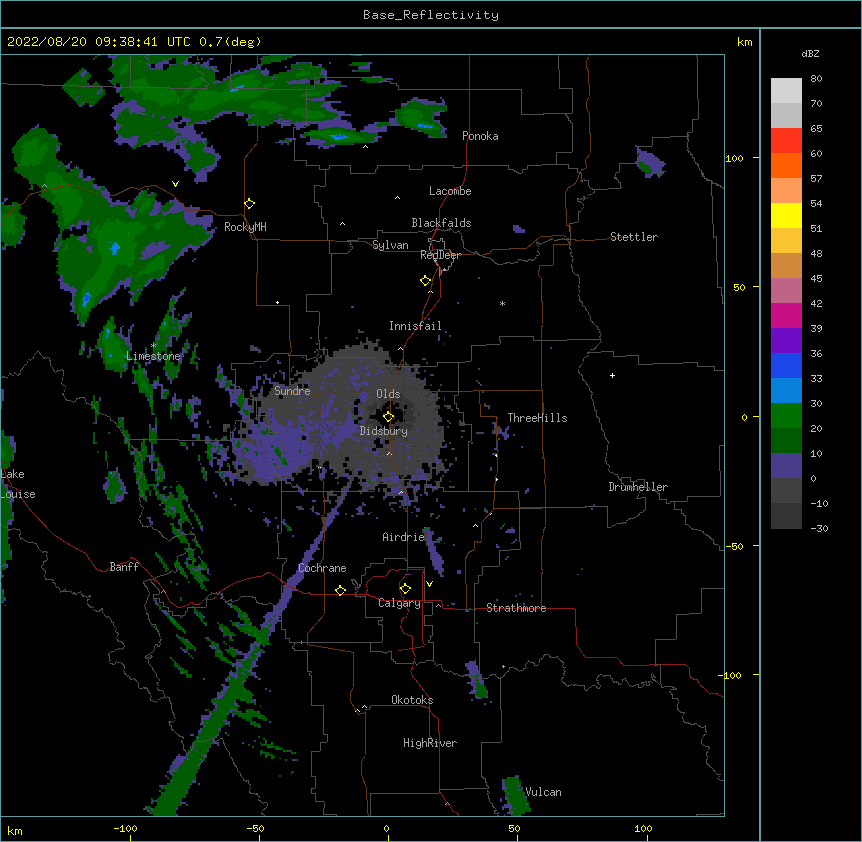Click the Calgary city label
The image size is (862, 842).
[x=399, y=603]
